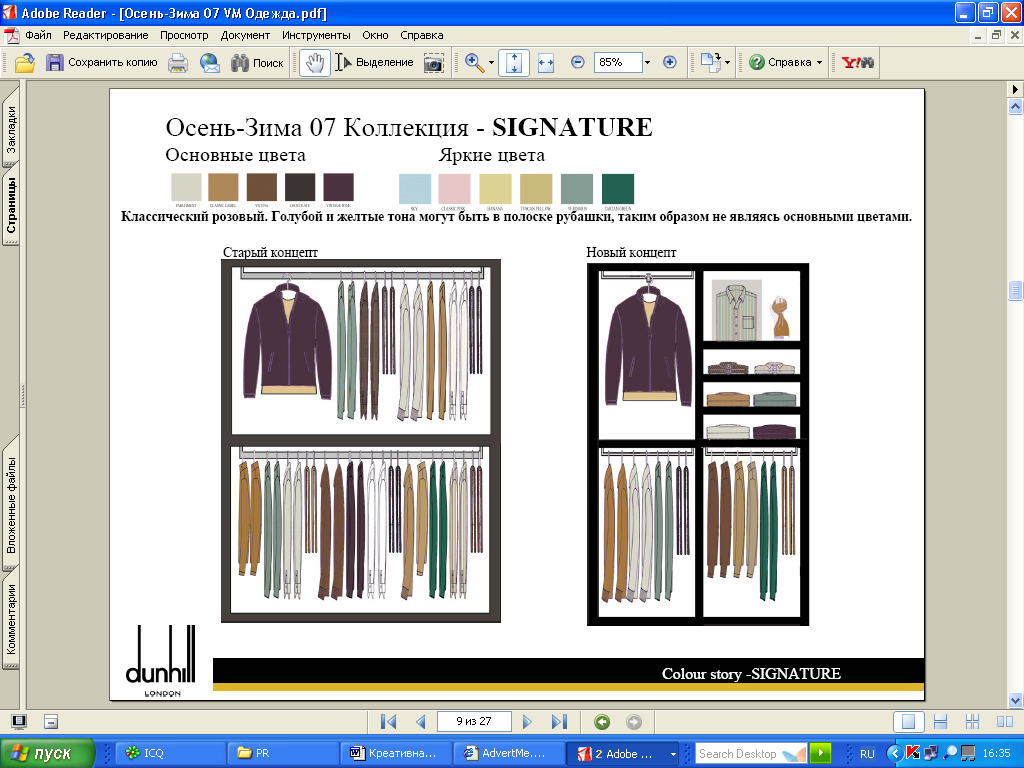
Task: Open the zoom tool dropdown arrow
Action: [x=491, y=63]
